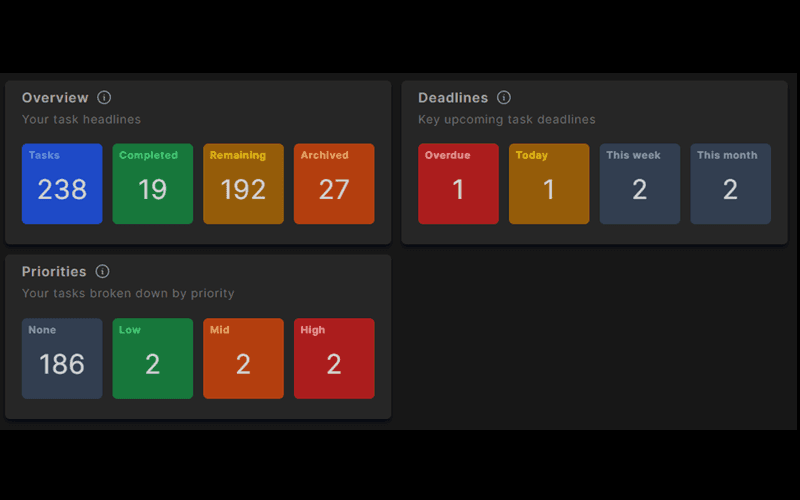Screen dimensions: 800x500
Task: Click the Deadlines info icon
Action: click(x=504, y=97)
